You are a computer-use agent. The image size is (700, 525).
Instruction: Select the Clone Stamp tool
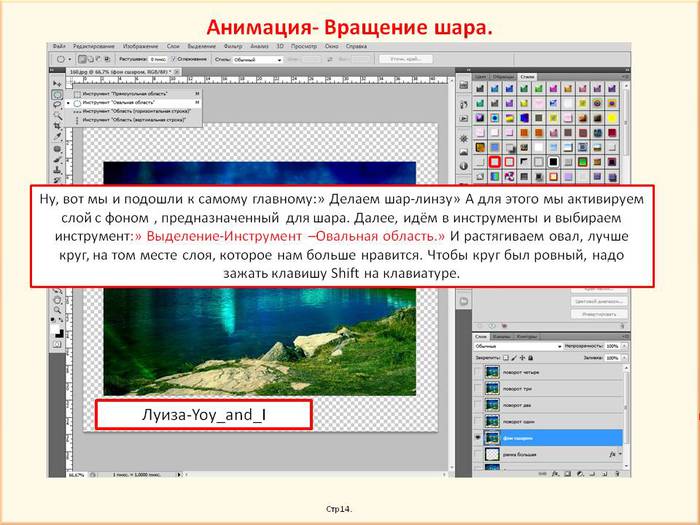pyautogui.click(x=57, y=170)
